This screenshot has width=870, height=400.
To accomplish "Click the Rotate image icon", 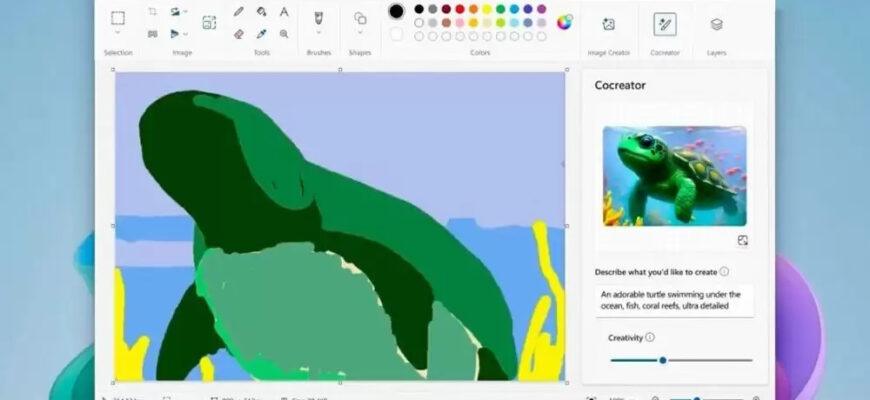I will [175, 12].
